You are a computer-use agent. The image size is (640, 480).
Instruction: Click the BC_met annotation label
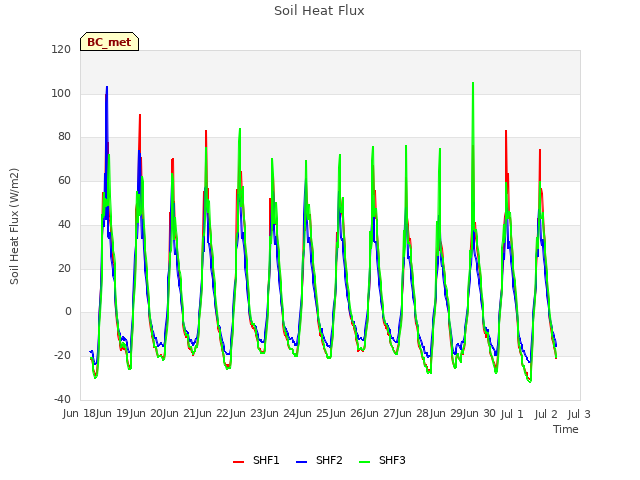pyautogui.click(x=109, y=42)
